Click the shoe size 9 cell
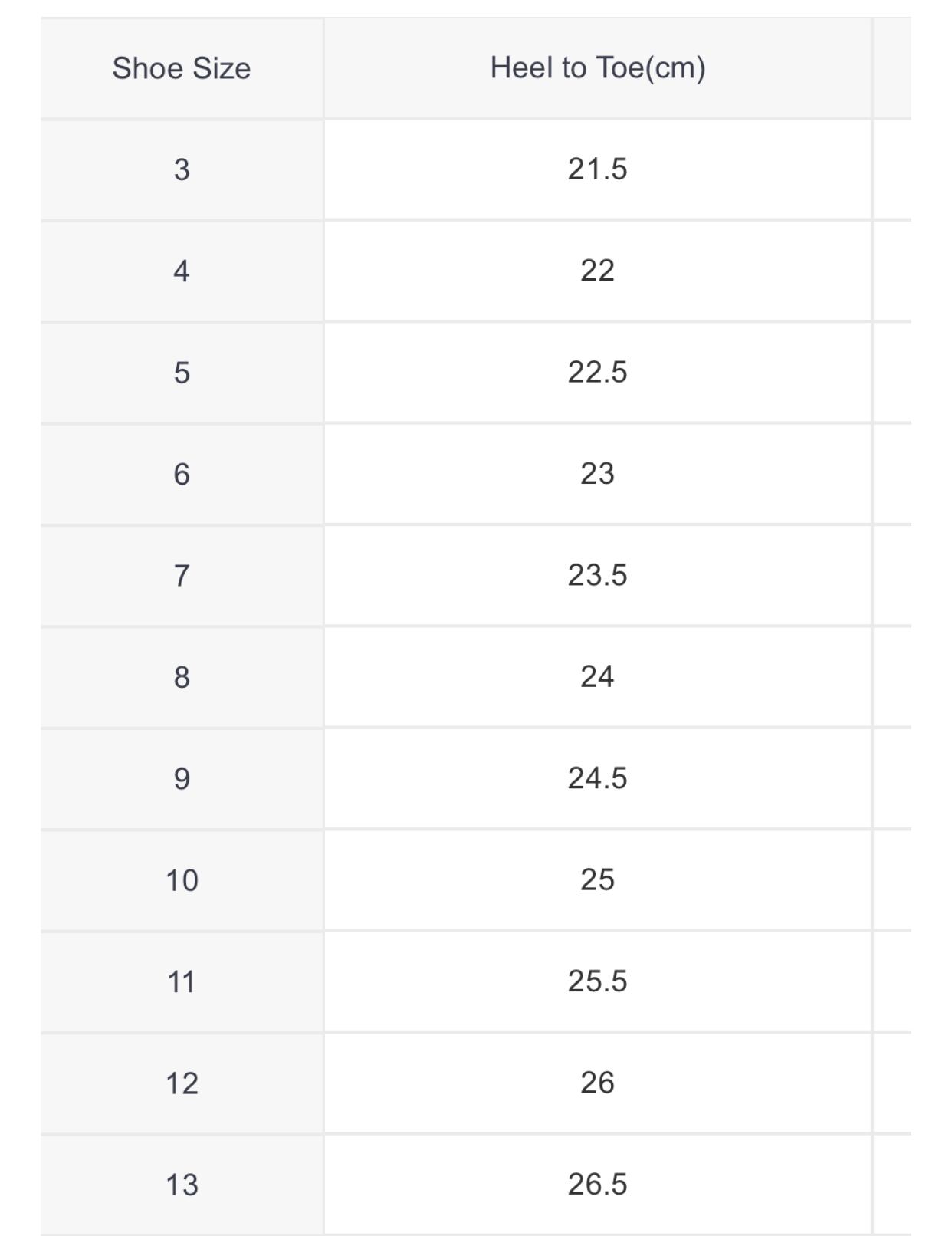The height and width of the screenshot is (1236, 952). pos(182,778)
